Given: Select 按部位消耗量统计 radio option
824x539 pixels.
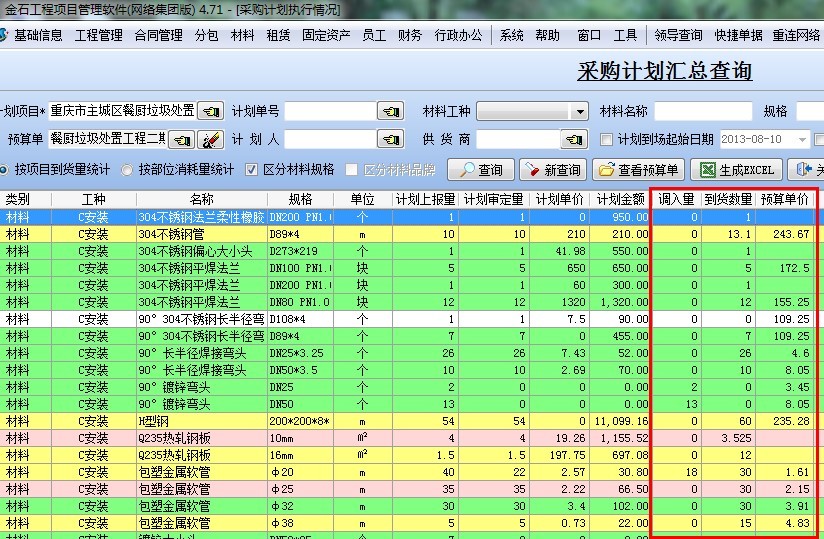Looking at the screenshot, I should click(x=127, y=170).
